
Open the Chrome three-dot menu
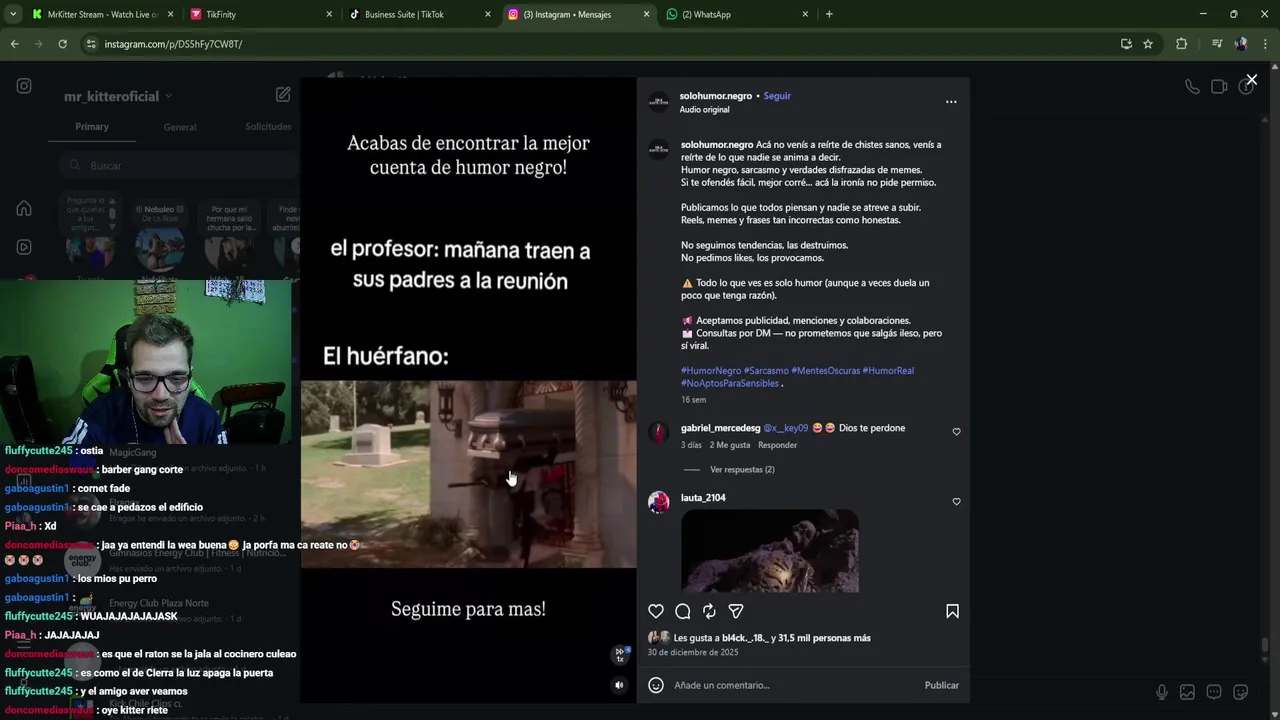pos(1266,44)
